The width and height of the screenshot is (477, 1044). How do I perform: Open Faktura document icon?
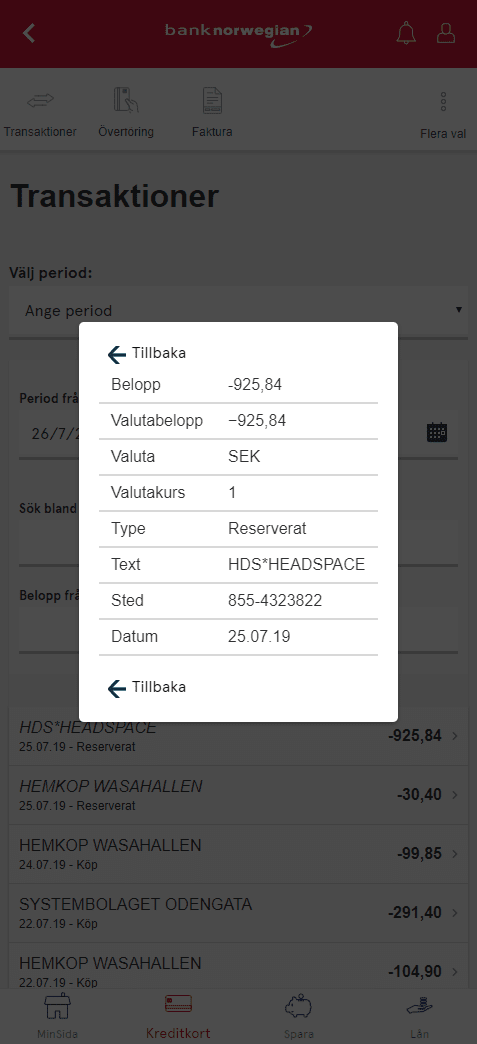(x=212, y=100)
